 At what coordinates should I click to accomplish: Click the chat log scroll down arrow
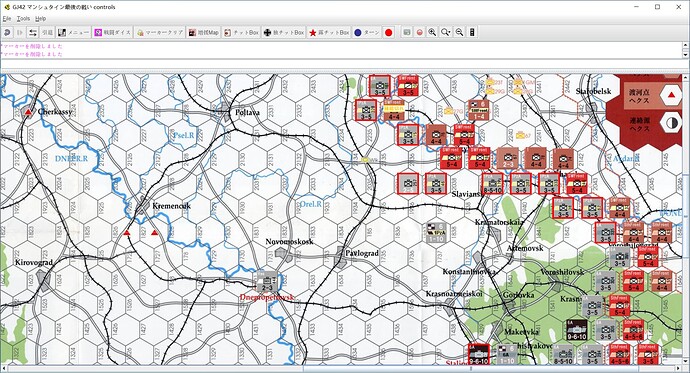686,55
